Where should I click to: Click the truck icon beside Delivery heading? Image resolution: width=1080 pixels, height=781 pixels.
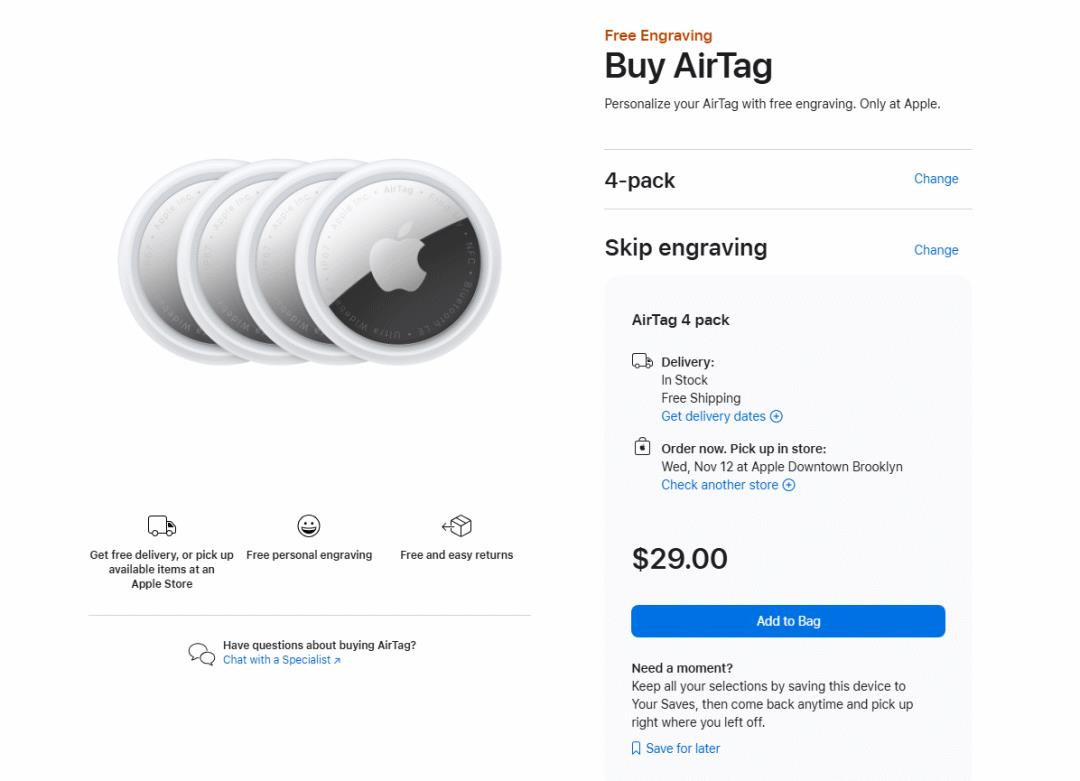click(x=642, y=361)
